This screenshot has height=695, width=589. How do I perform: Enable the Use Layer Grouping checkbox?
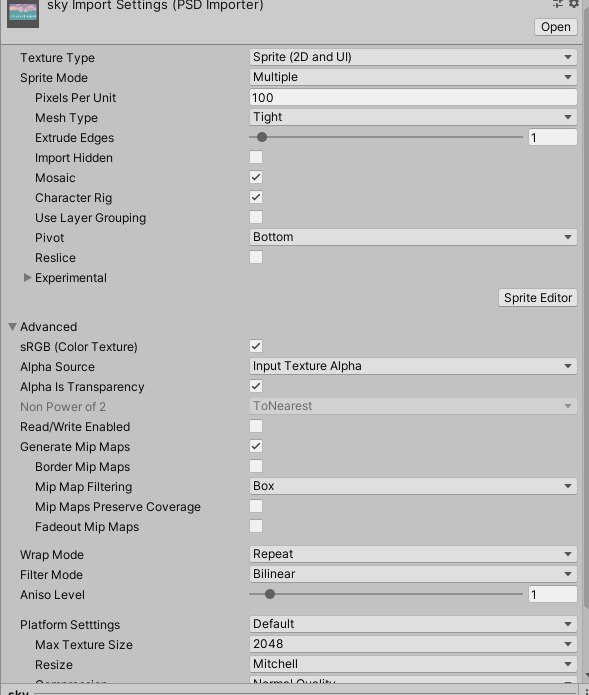[x=256, y=217]
